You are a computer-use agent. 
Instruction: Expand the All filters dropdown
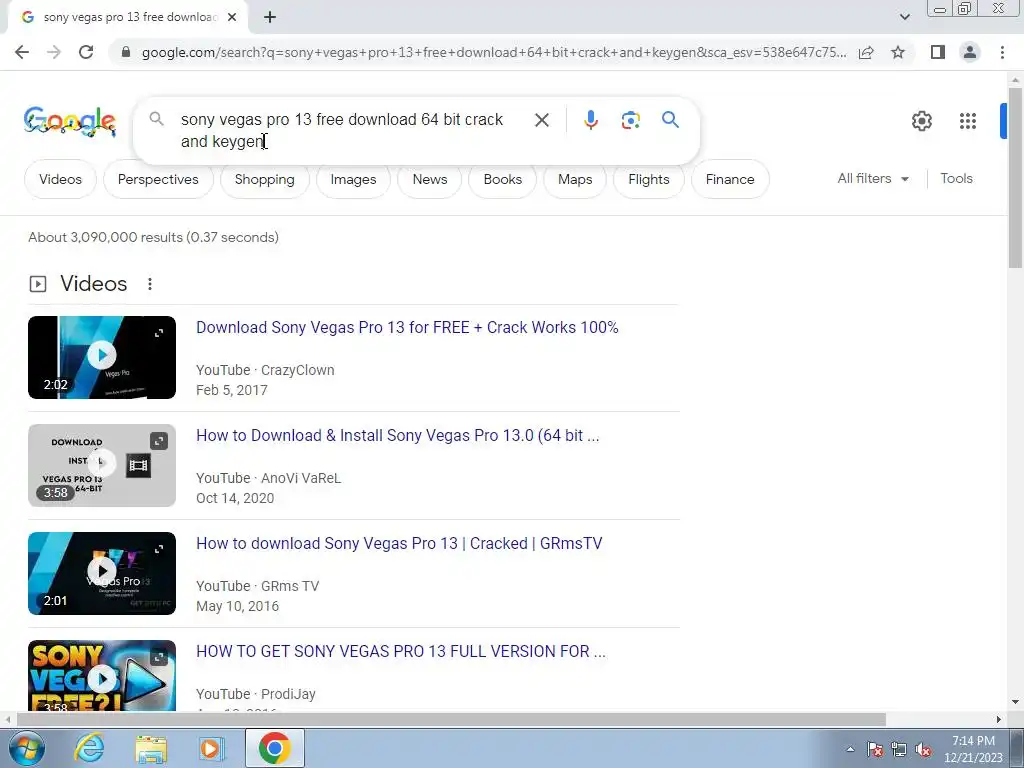(873, 178)
